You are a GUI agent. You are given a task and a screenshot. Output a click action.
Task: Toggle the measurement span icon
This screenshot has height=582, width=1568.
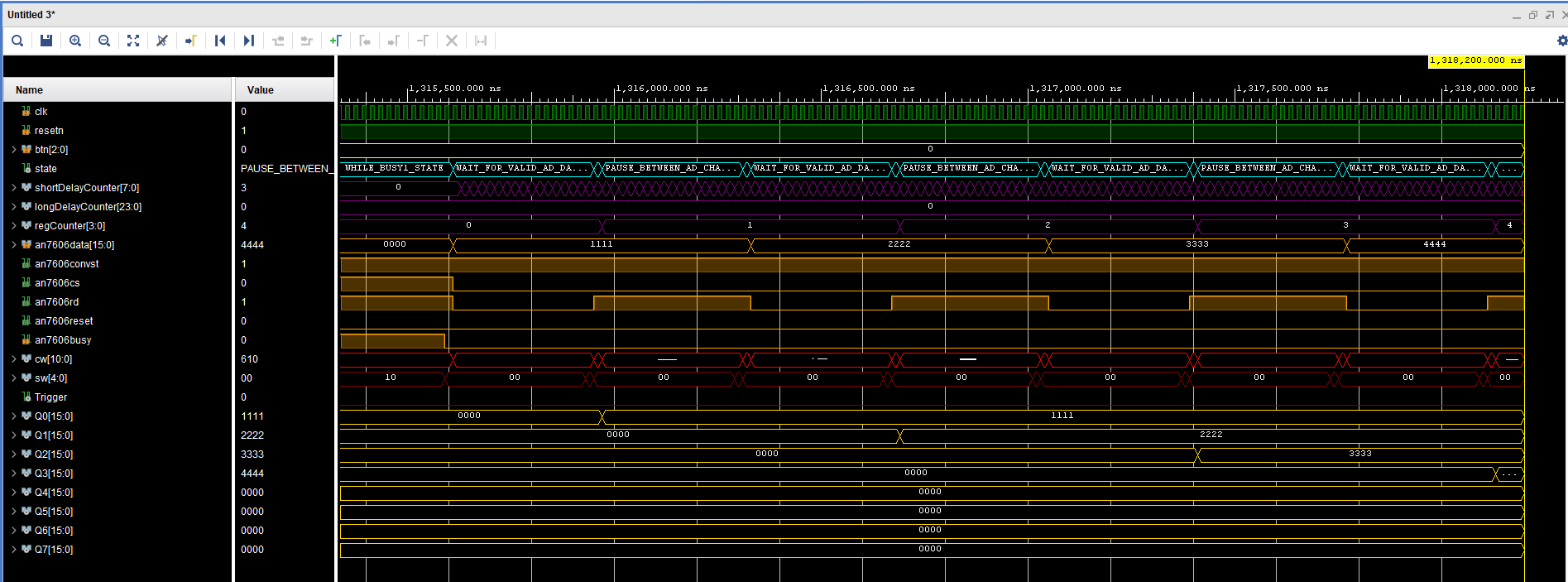pyautogui.click(x=481, y=41)
